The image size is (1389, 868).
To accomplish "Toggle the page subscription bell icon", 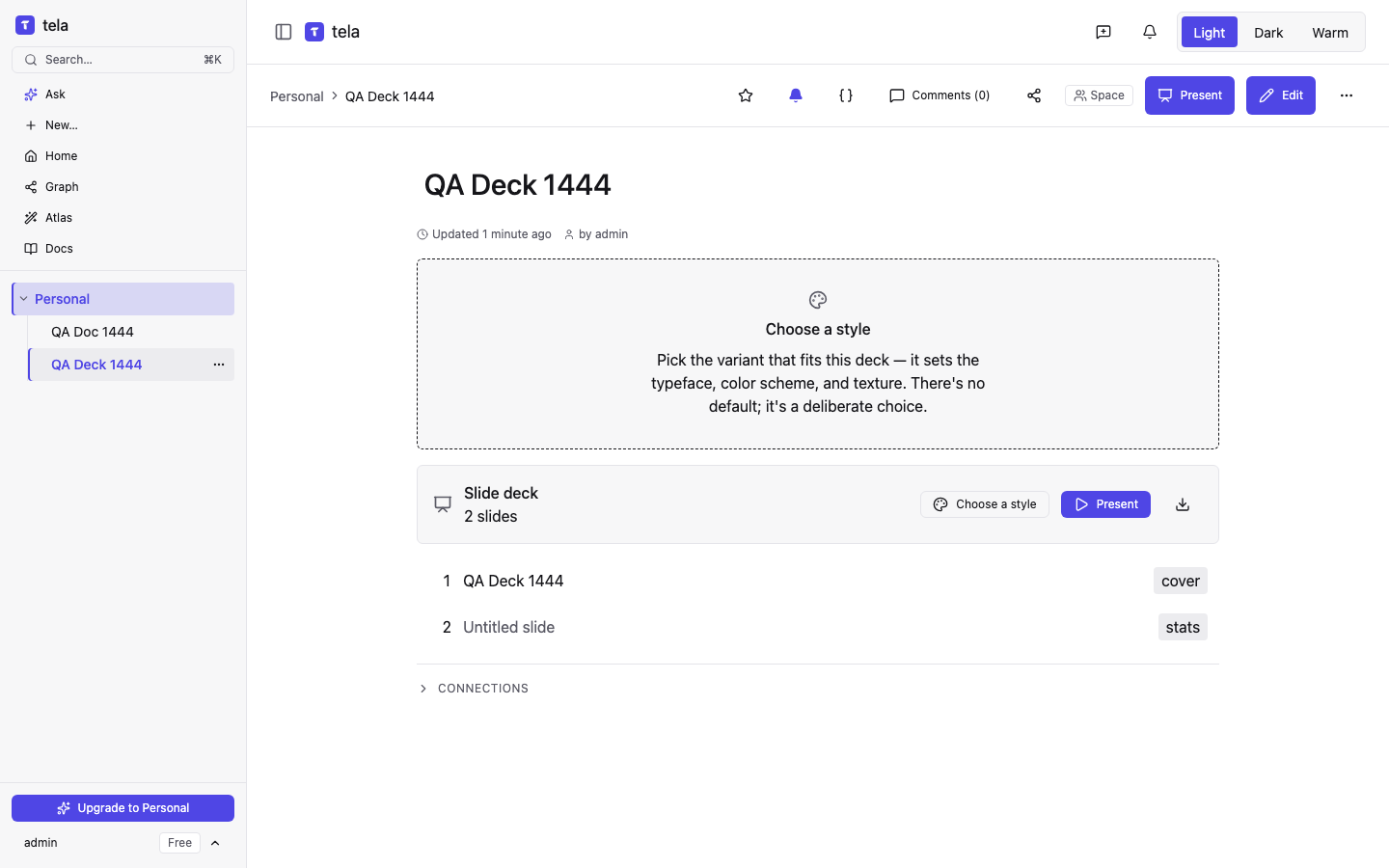I will [x=796, y=95].
